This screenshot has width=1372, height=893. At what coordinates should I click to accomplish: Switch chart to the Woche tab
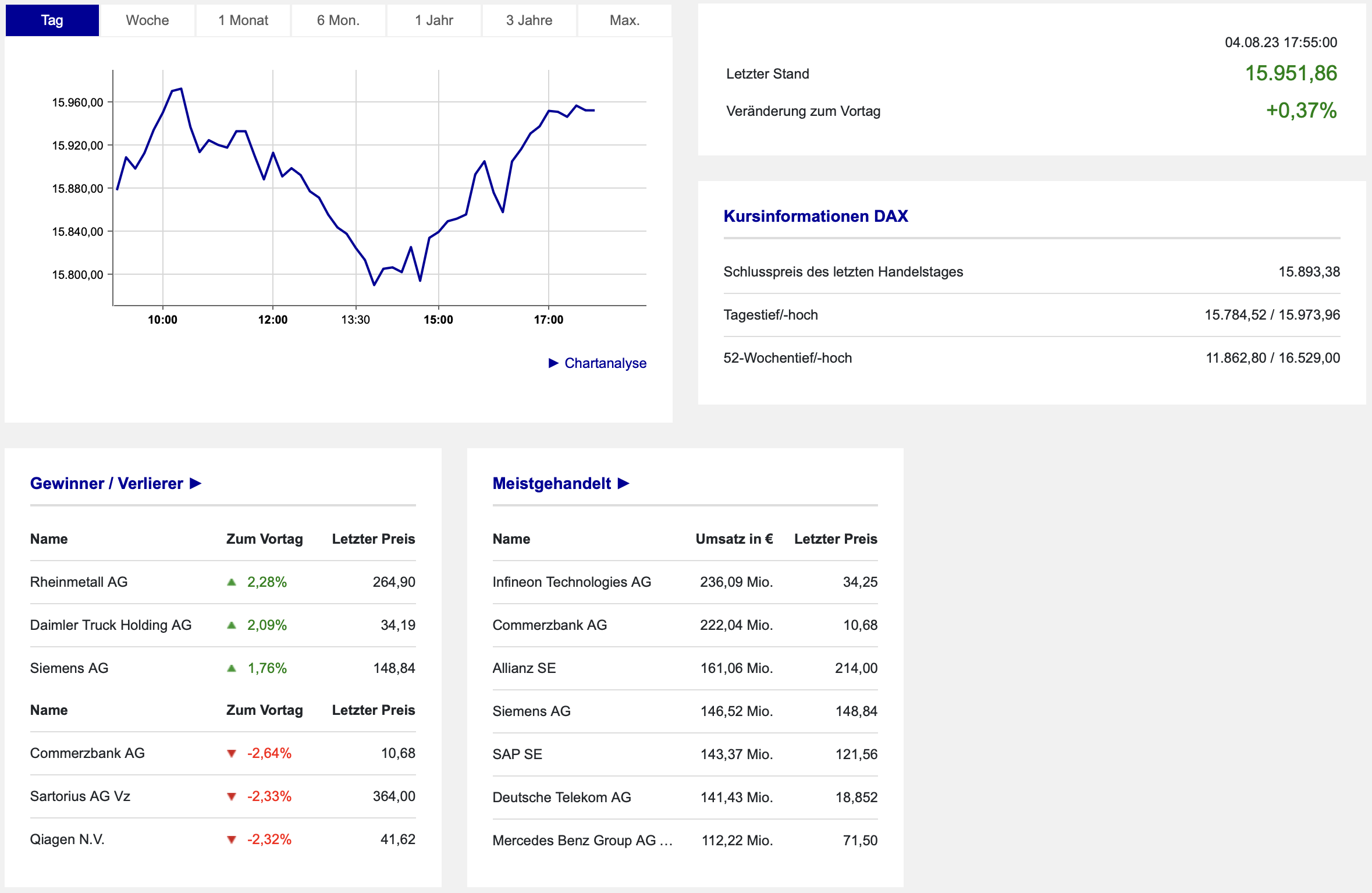(x=147, y=20)
